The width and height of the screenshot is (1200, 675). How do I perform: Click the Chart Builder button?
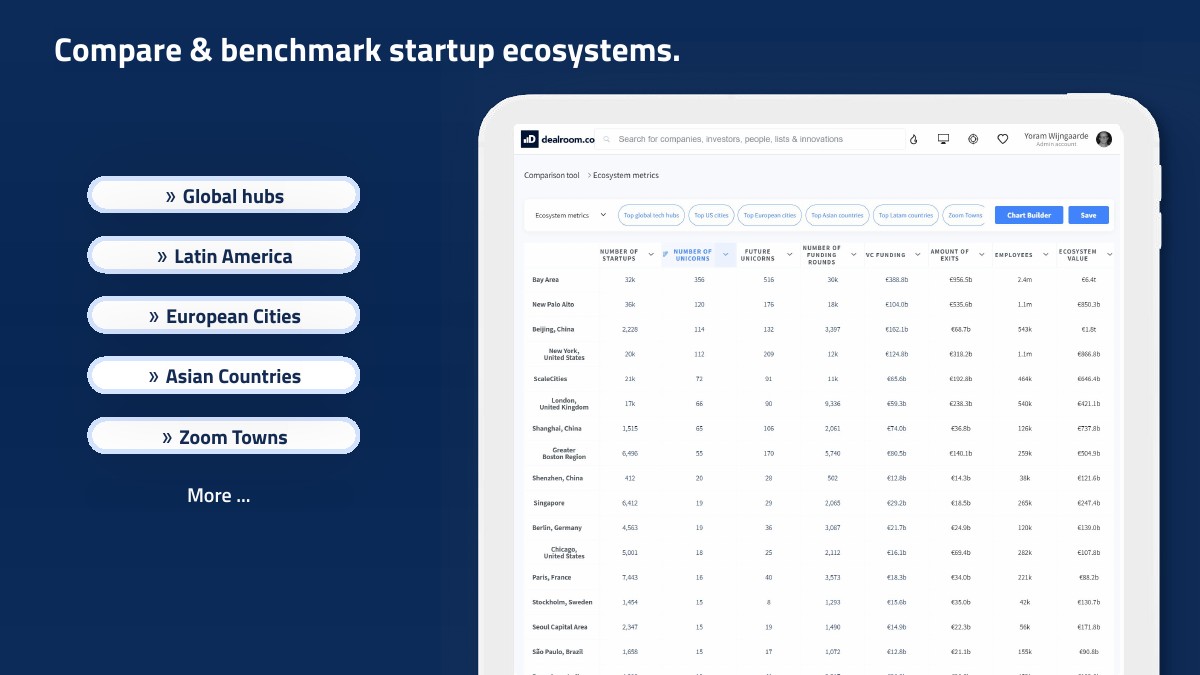pyautogui.click(x=1028, y=215)
